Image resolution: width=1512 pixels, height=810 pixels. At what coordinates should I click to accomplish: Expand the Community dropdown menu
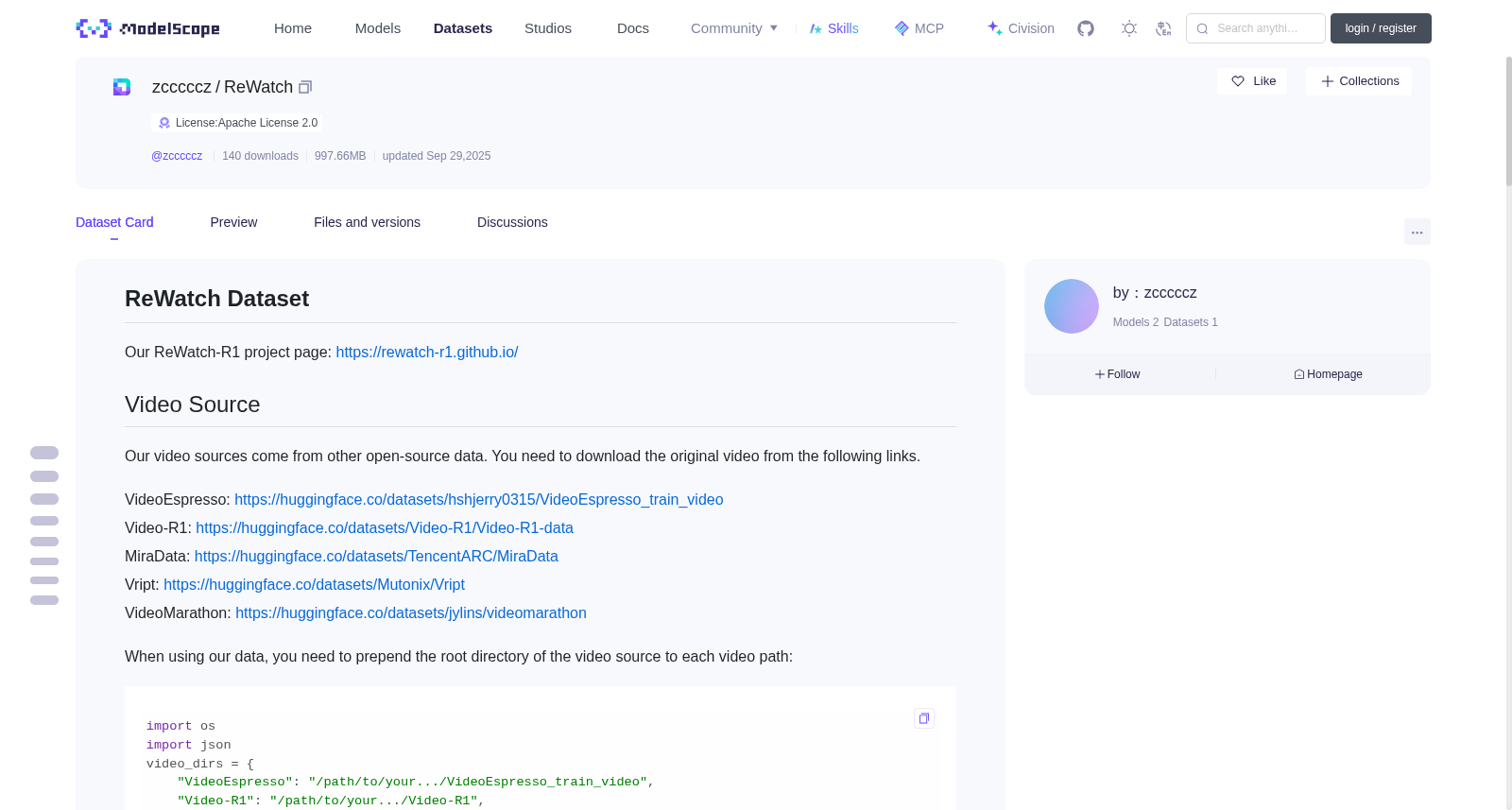(734, 28)
